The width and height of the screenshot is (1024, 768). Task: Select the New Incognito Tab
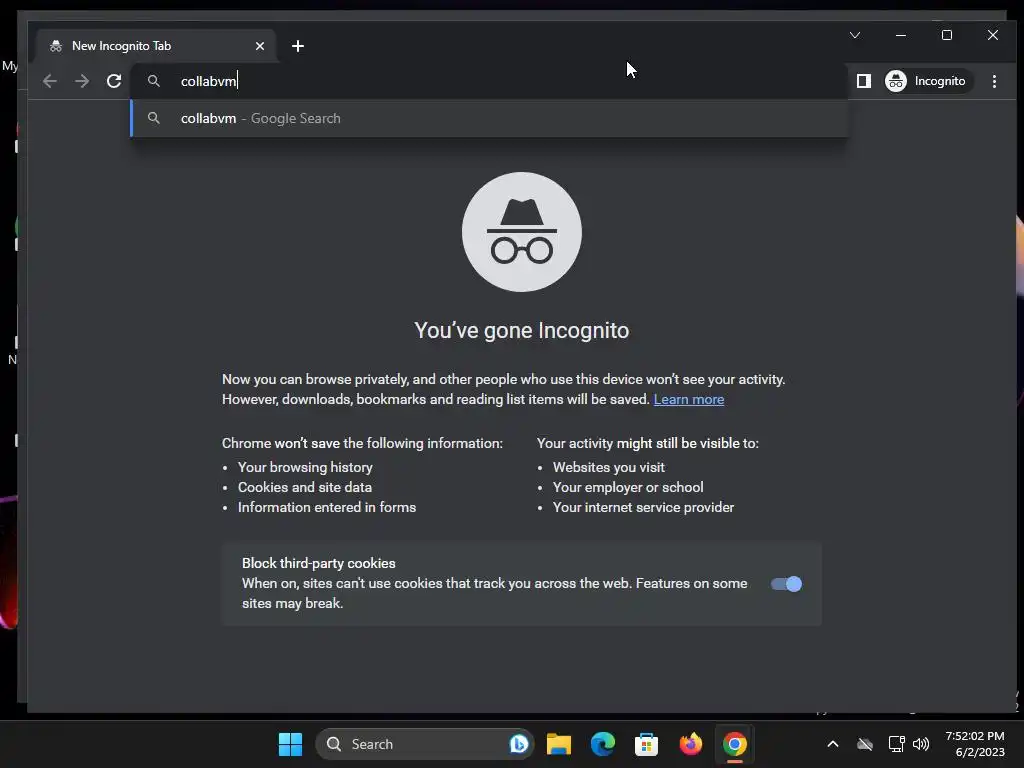tap(157, 46)
